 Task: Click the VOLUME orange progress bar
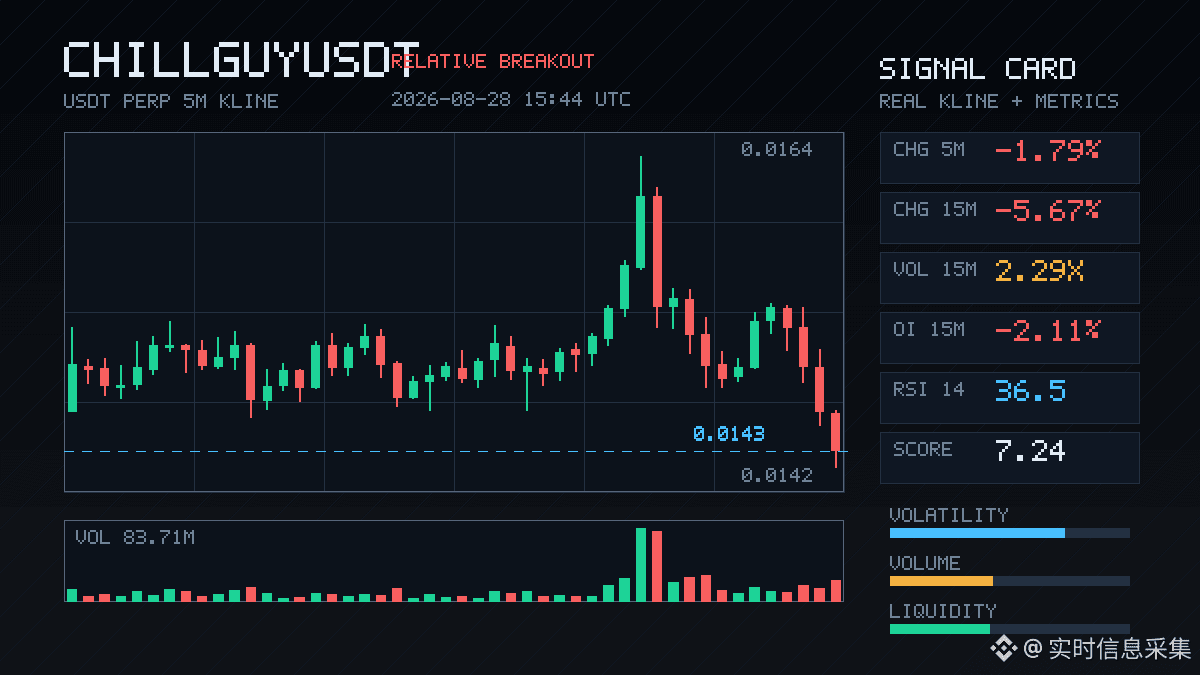coord(941,581)
